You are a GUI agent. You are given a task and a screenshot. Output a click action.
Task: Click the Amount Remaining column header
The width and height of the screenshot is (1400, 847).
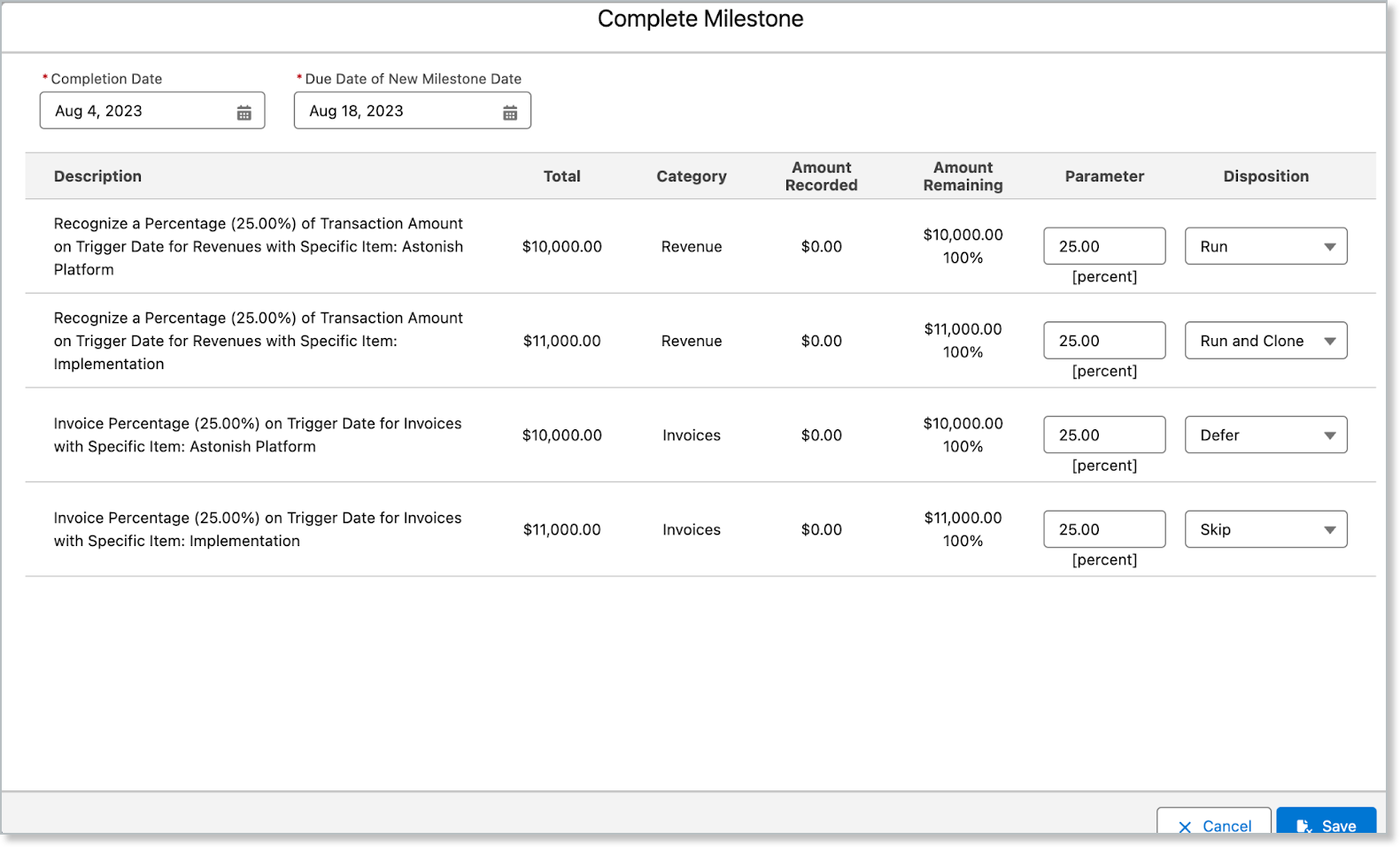(963, 176)
